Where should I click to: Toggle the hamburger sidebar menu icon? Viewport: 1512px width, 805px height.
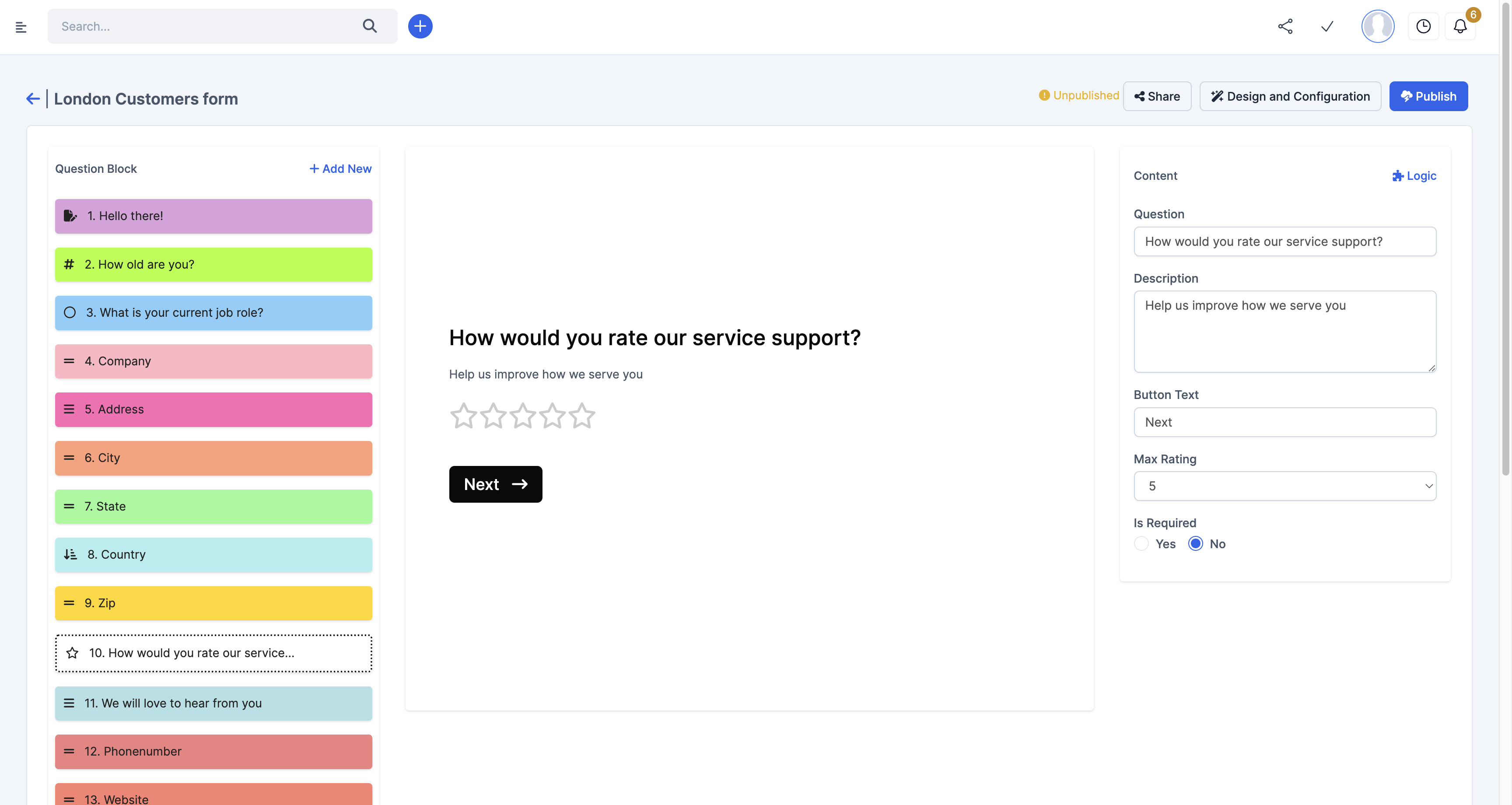coord(21,27)
